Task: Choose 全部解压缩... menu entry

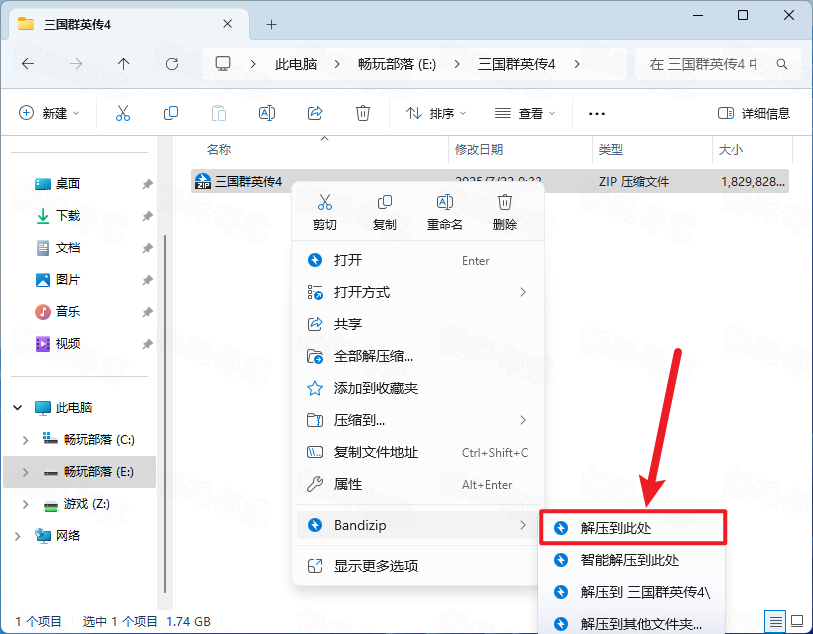Action: [x=418, y=357]
